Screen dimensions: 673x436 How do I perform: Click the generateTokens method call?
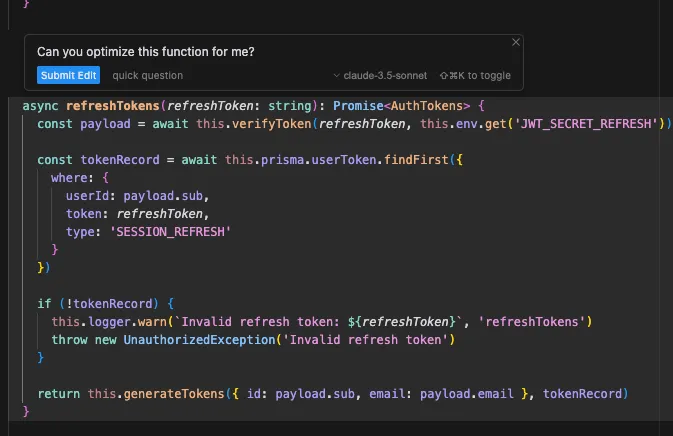tap(174, 394)
